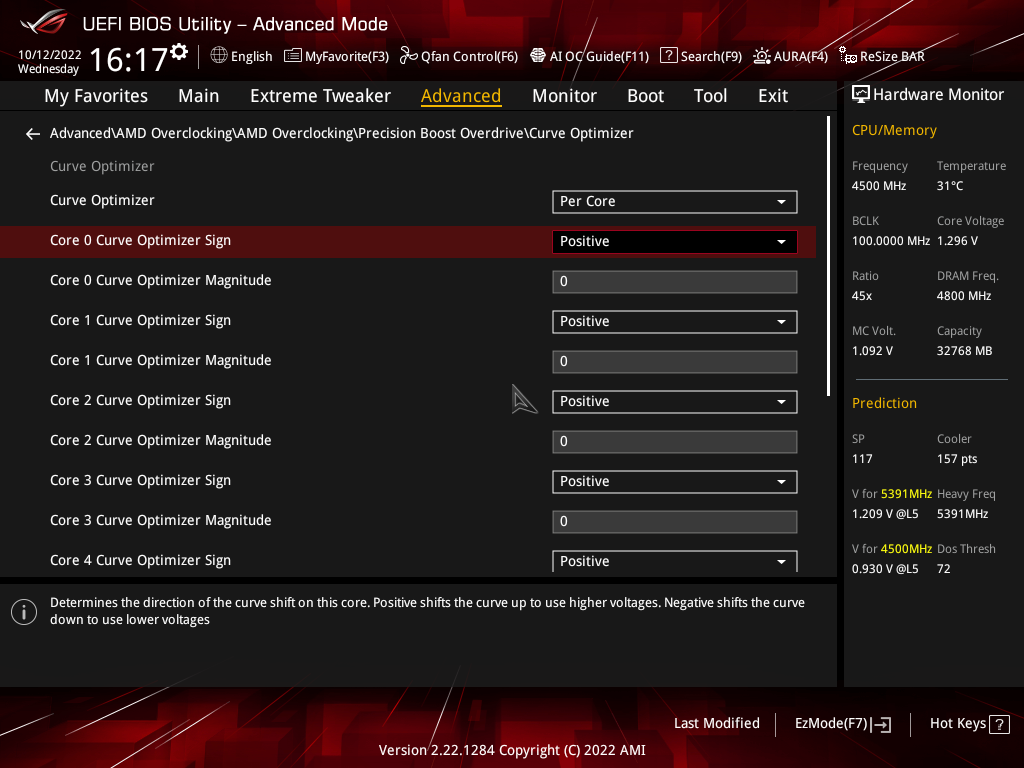Click AI OC Guide(F11) label
The image size is (1024, 768).
point(600,57)
